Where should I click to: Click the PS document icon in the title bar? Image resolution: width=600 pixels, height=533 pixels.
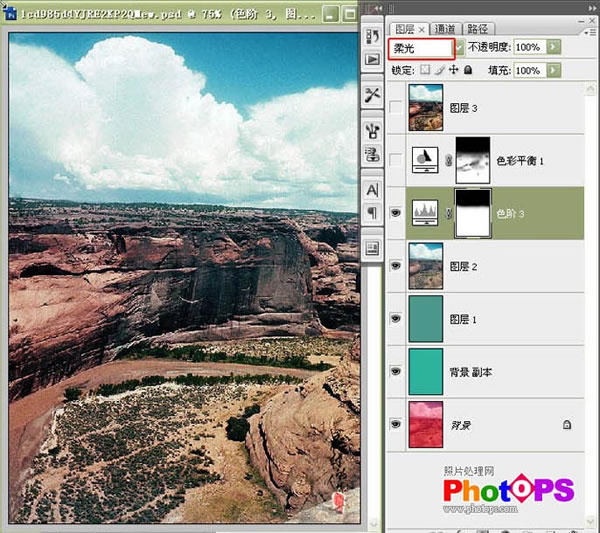(x=10, y=13)
